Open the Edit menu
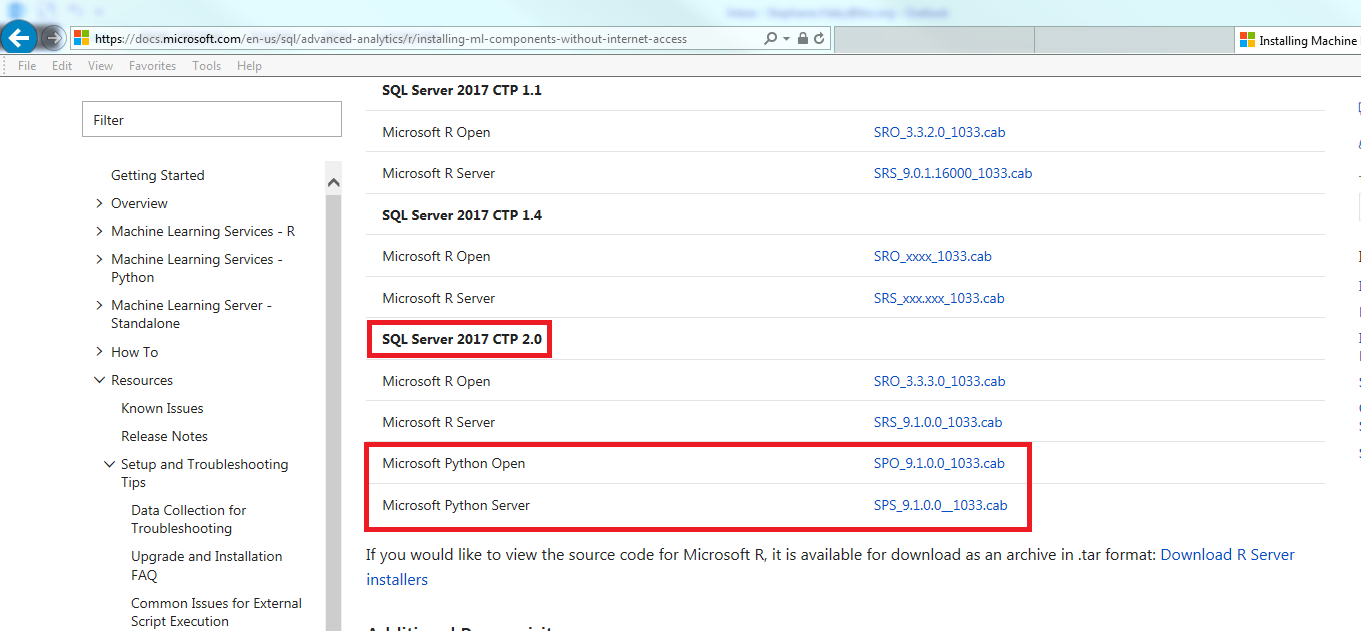The height and width of the screenshot is (631, 1361). pyautogui.click(x=62, y=66)
